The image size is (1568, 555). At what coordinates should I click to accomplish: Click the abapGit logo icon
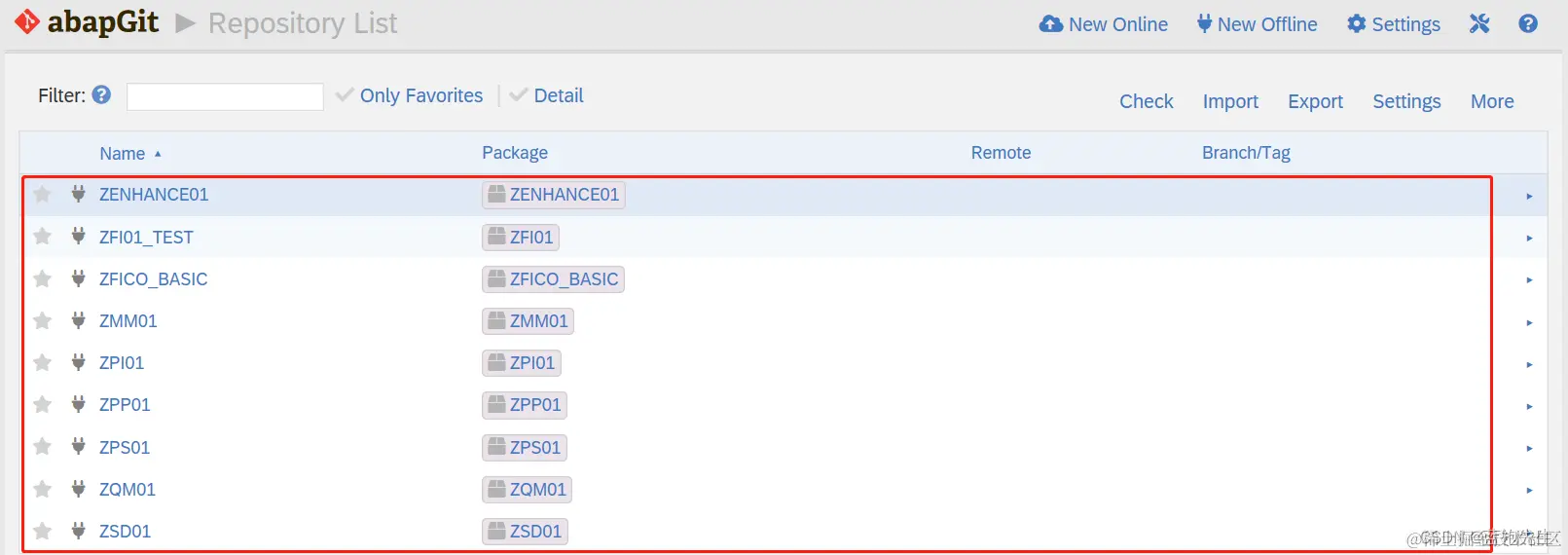[x=27, y=21]
